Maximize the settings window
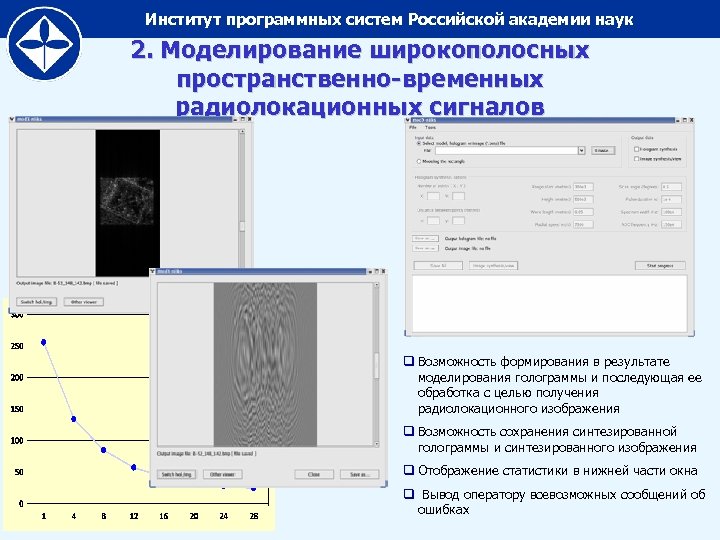The width and height of the screenshot is (720, 540). click(x=684, y=120)
